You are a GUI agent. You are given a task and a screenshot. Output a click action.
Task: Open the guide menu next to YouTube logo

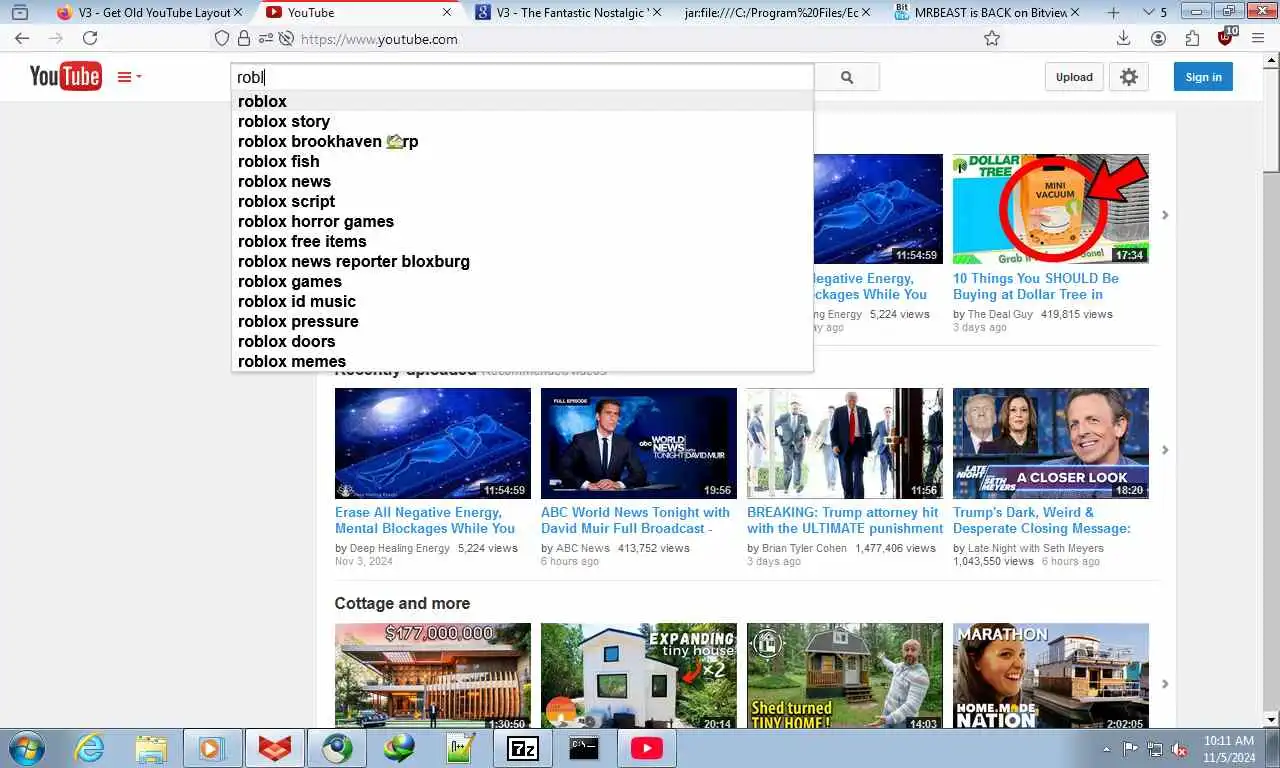(x=129, y=77)
